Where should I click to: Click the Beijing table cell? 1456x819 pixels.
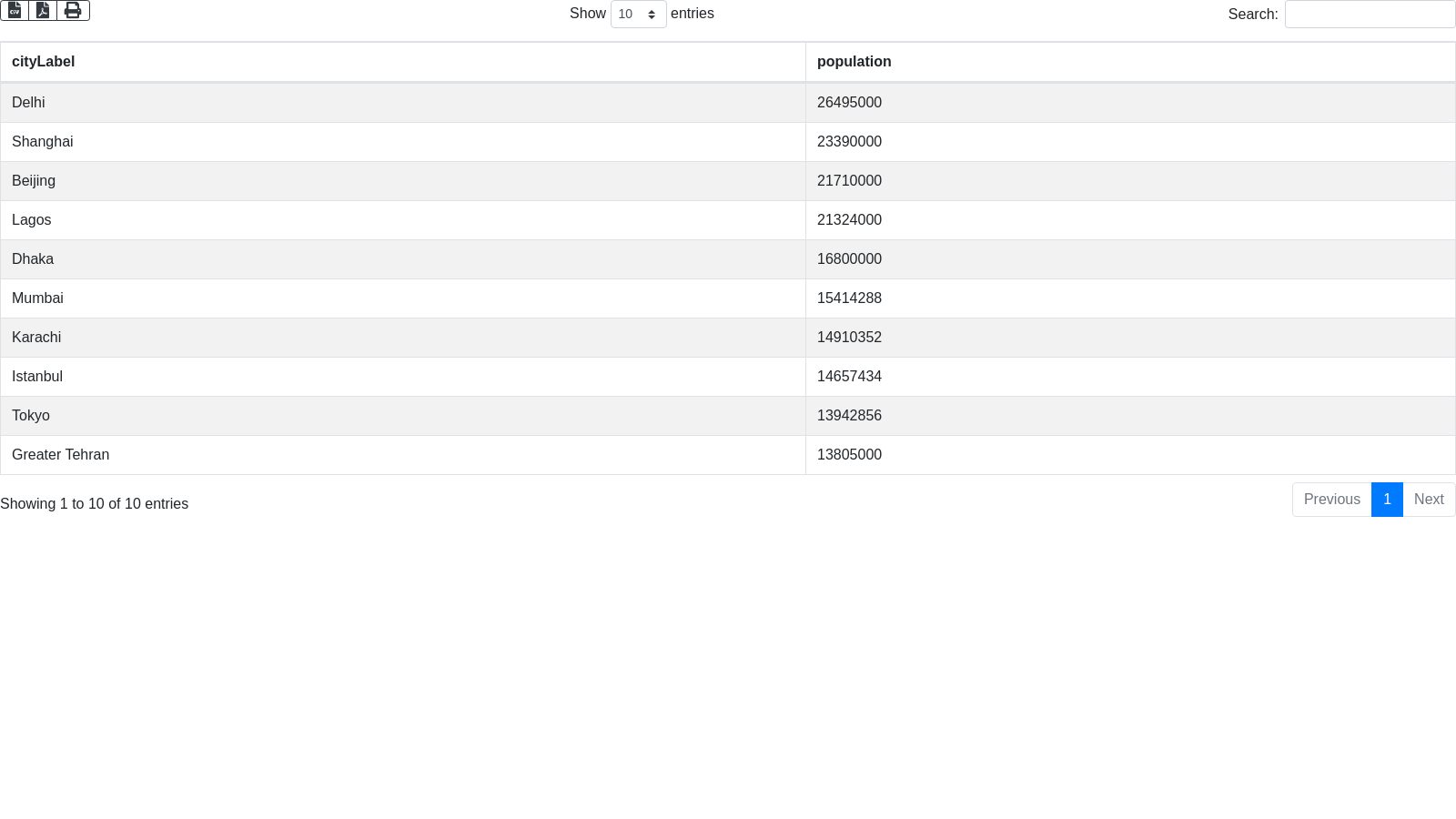point(34,181)
